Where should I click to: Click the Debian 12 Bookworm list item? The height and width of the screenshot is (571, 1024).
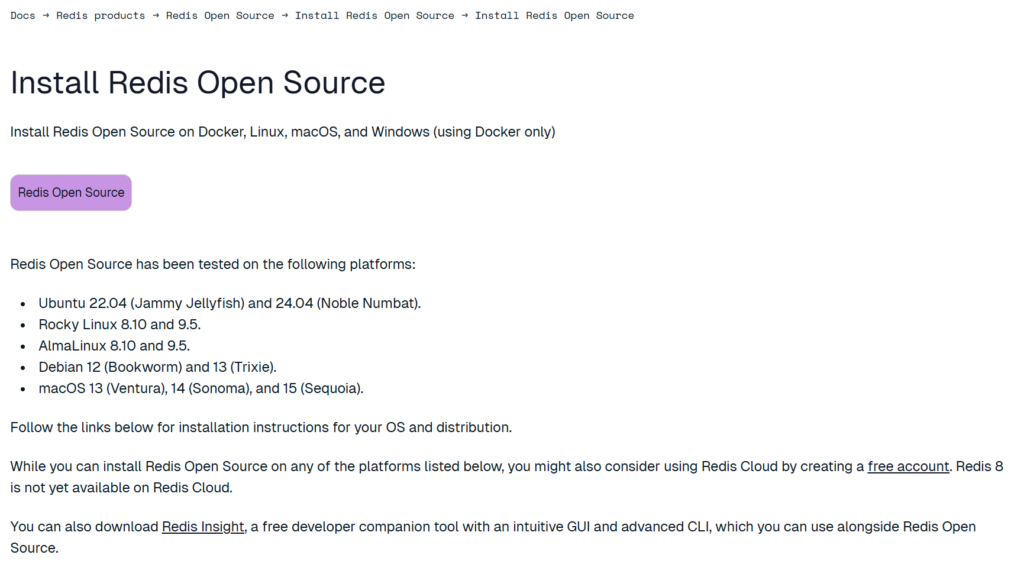pyautogui.click(x=157, y=367)
